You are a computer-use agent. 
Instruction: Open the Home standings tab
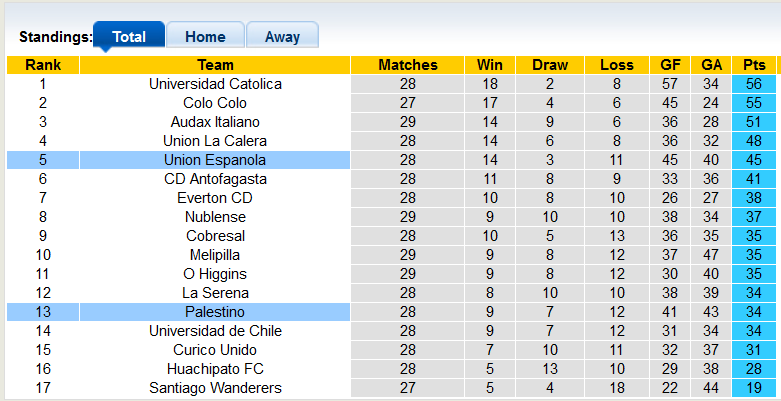click(x=205, y=37)
